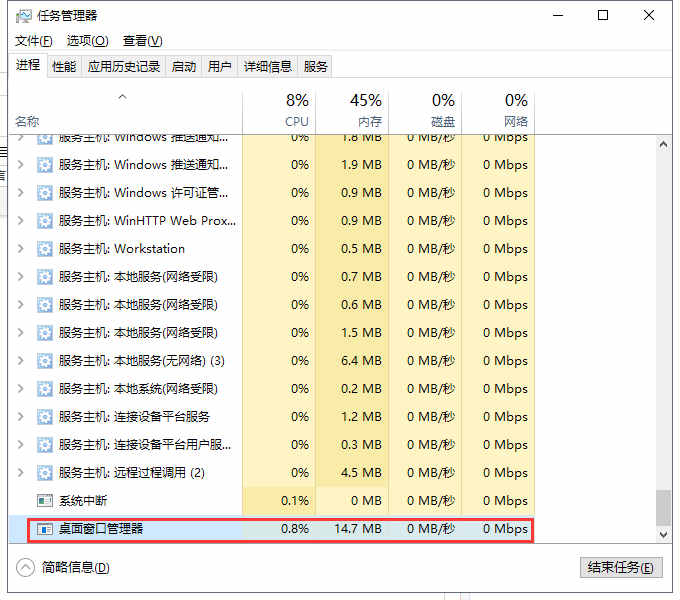Select the 桌面窗口管理器 process name

pos(101,529)
